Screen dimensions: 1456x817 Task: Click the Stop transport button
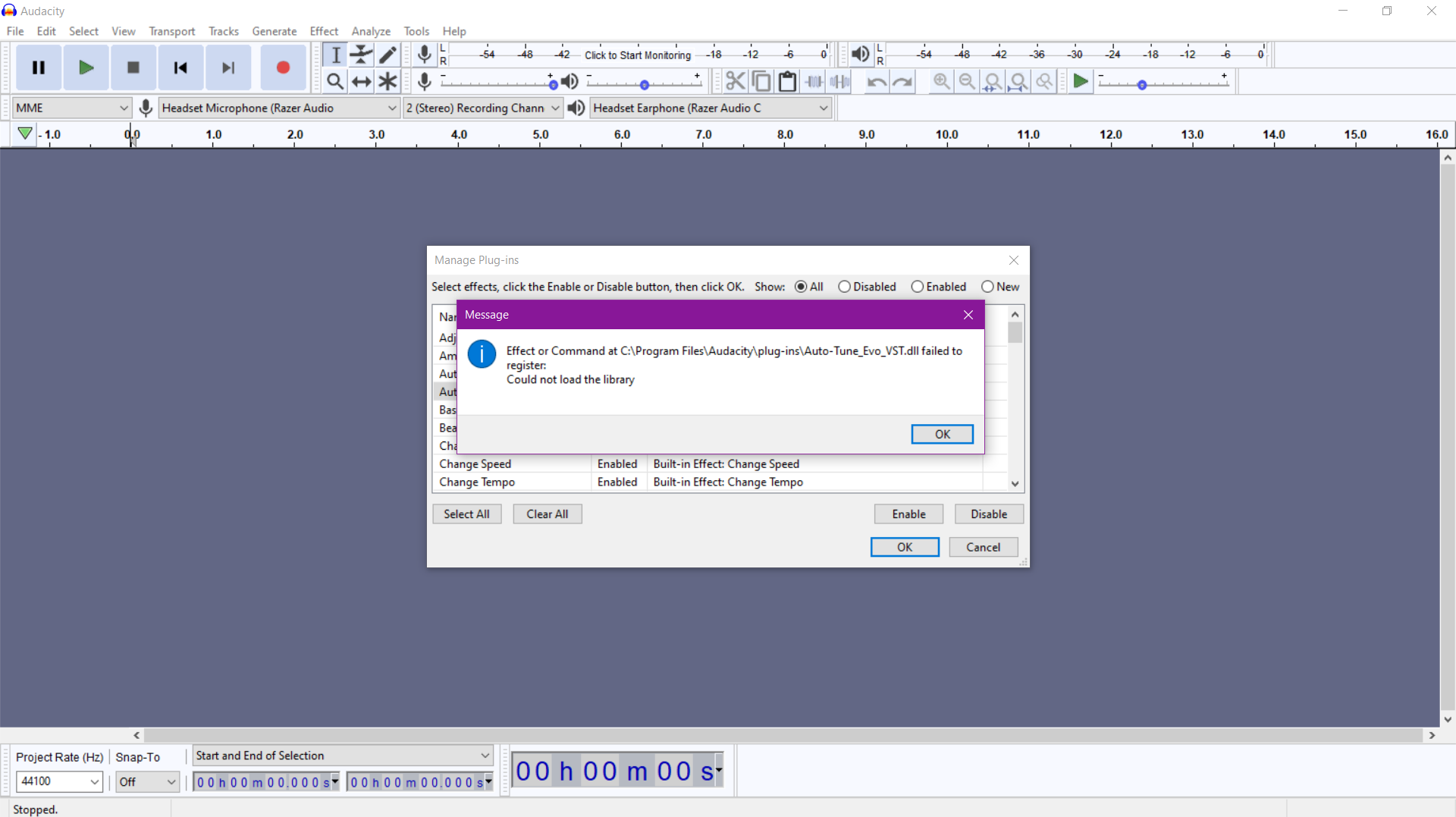pos(133,68)
